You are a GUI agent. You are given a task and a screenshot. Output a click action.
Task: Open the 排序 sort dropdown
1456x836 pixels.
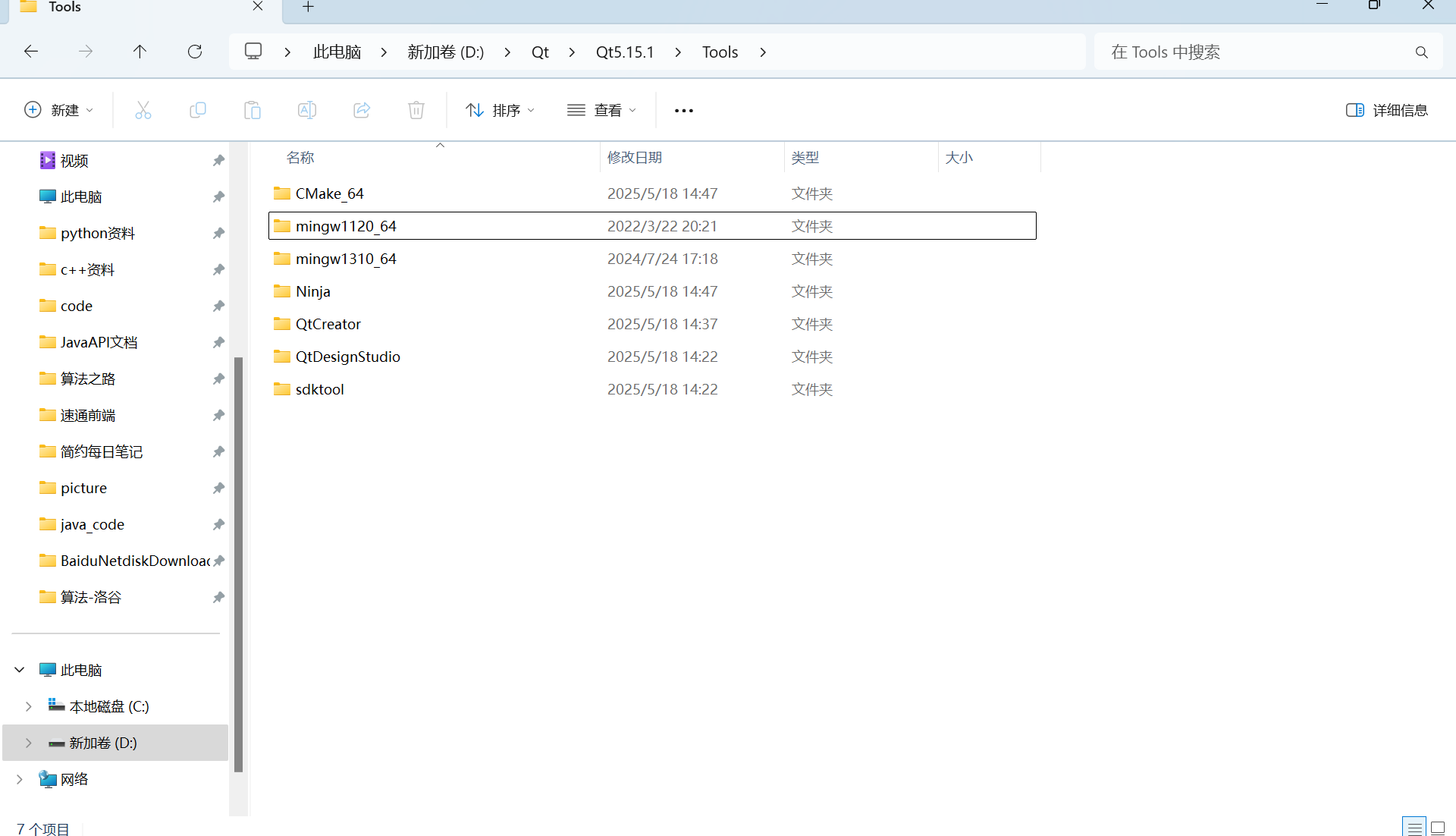click(x=499, y=110)
